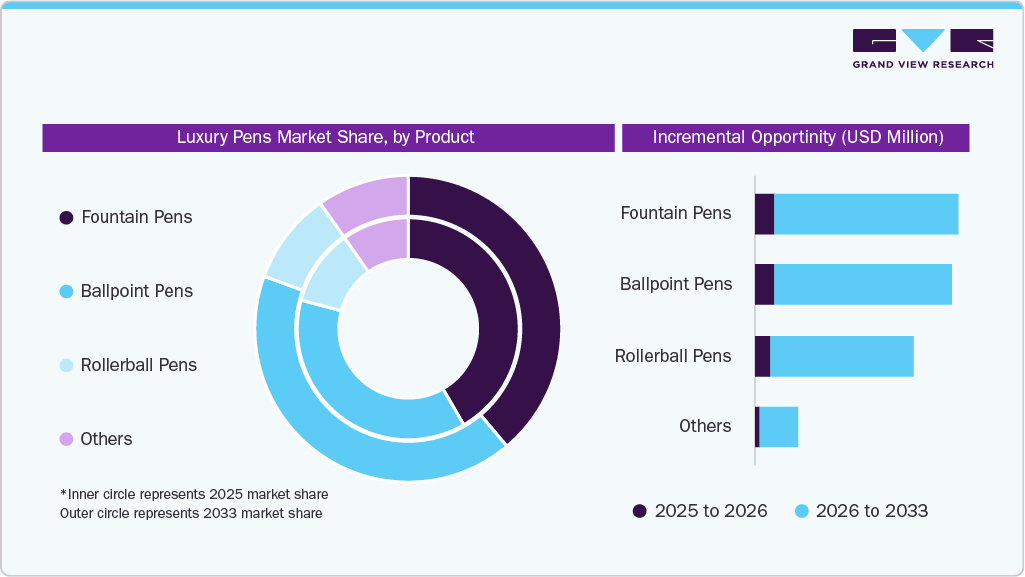The image size is (1025, 577).
Task: Select the 'Luxury Pens Market Share, by Product' header
Action: coord(328,137)
